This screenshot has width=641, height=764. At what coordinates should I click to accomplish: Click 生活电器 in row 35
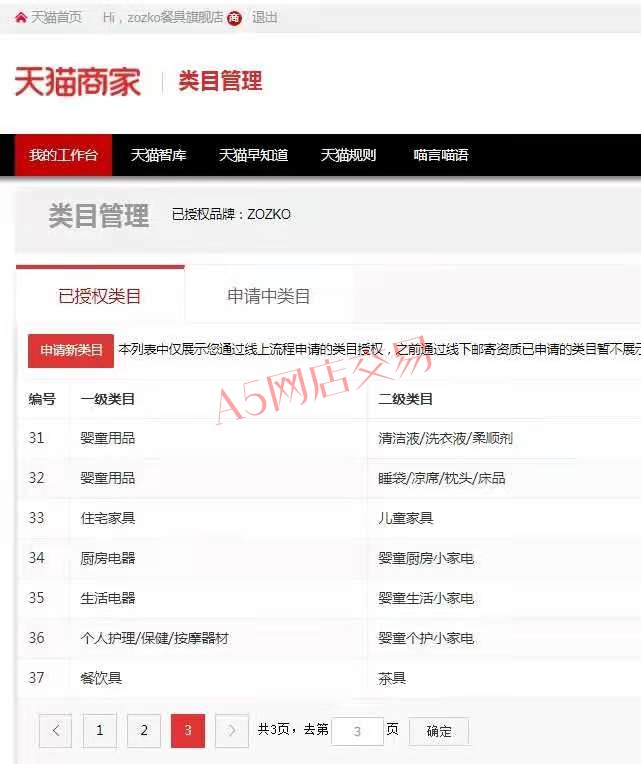click(x=108, y=598)
